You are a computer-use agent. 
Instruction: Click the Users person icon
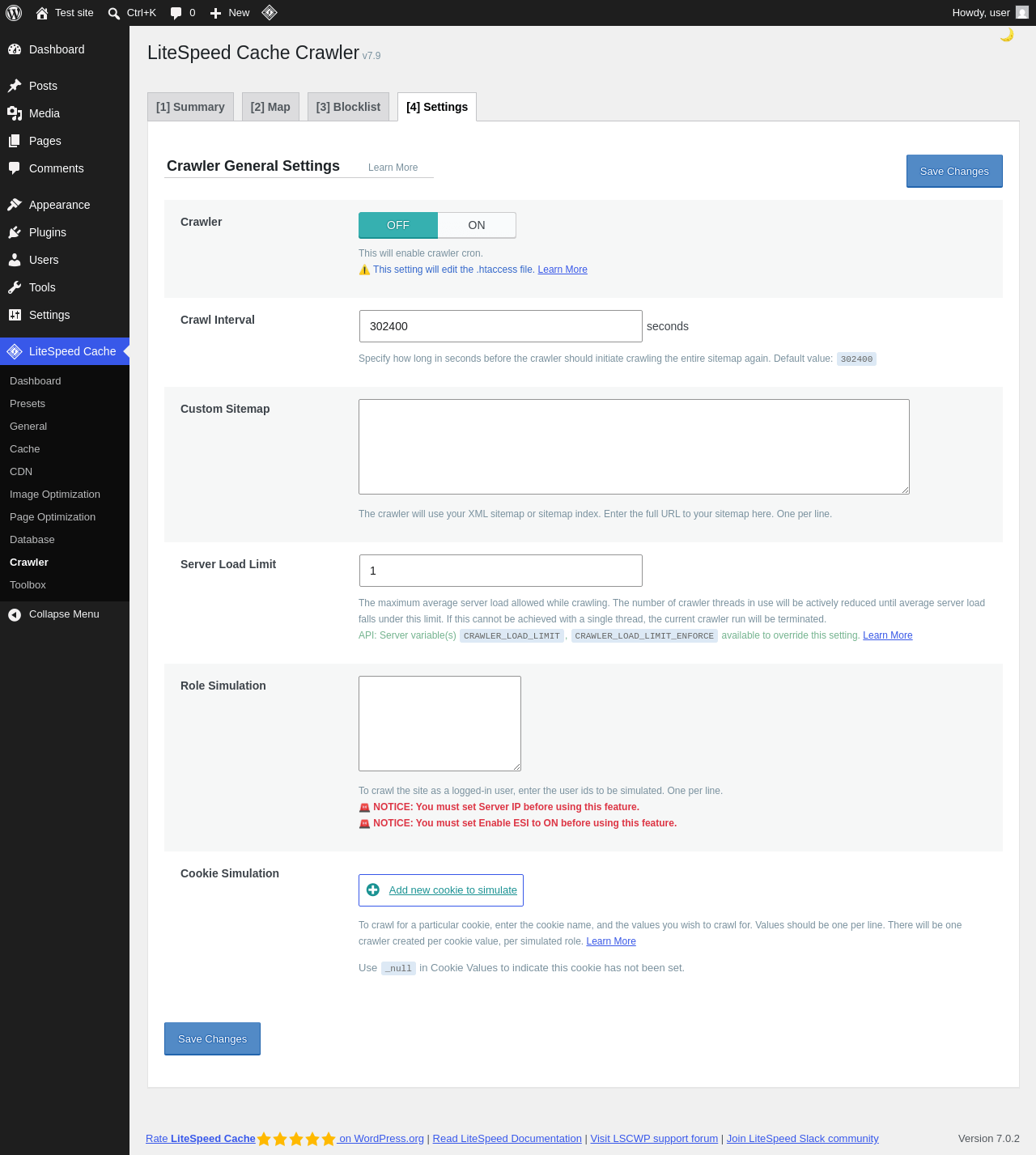[15, 260]
